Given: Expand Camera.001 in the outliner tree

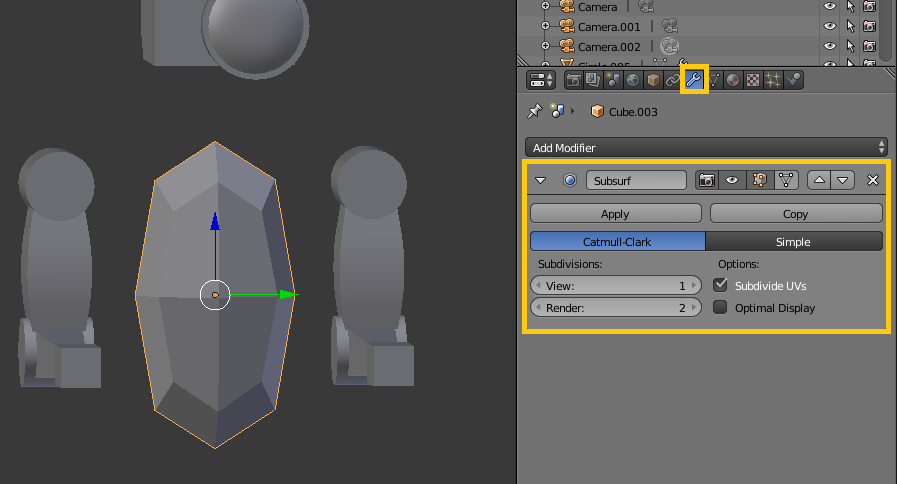Looking at the screenshot, I should 545,26.
